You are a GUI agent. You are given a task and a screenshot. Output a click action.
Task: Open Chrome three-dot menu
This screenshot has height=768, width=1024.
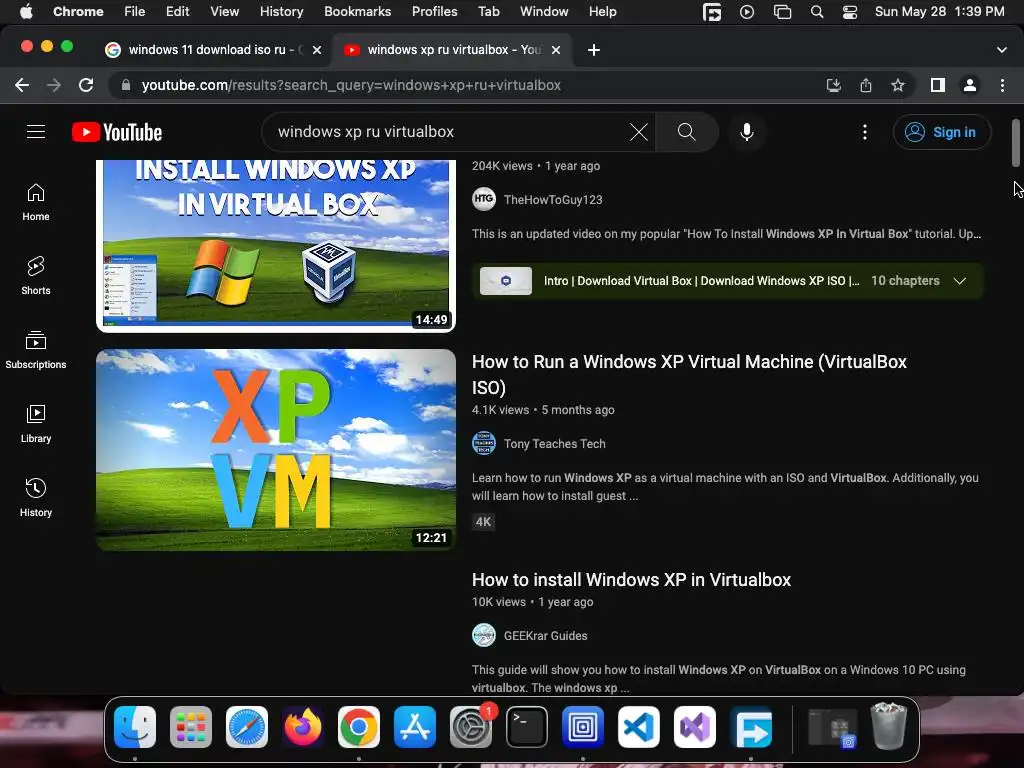click(1002, 85)
